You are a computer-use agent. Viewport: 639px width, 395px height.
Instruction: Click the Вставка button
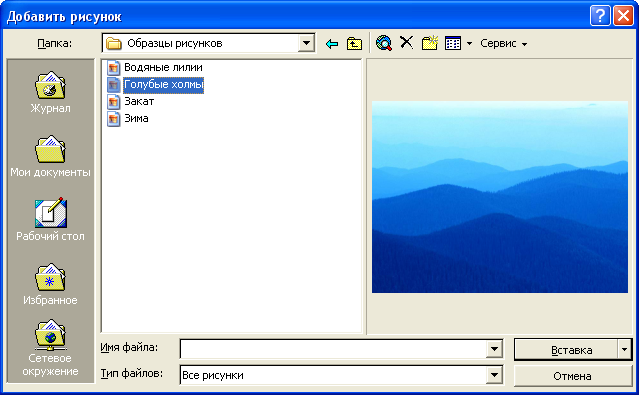pyautogui.click(x=566, y=350)
